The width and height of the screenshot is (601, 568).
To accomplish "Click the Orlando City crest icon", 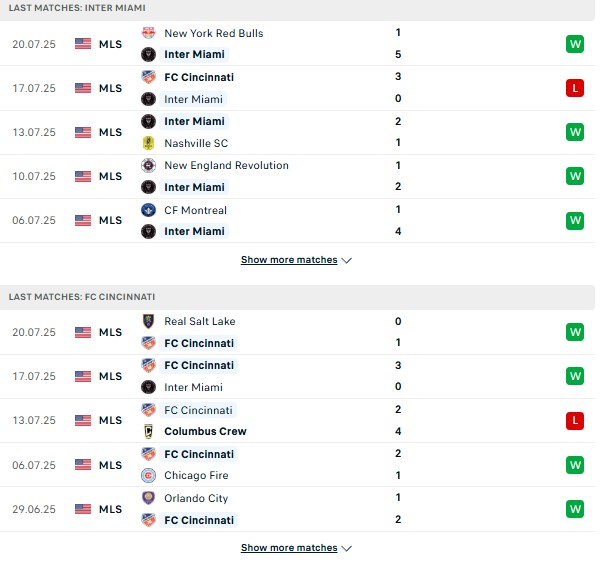I will click(148, 498).
